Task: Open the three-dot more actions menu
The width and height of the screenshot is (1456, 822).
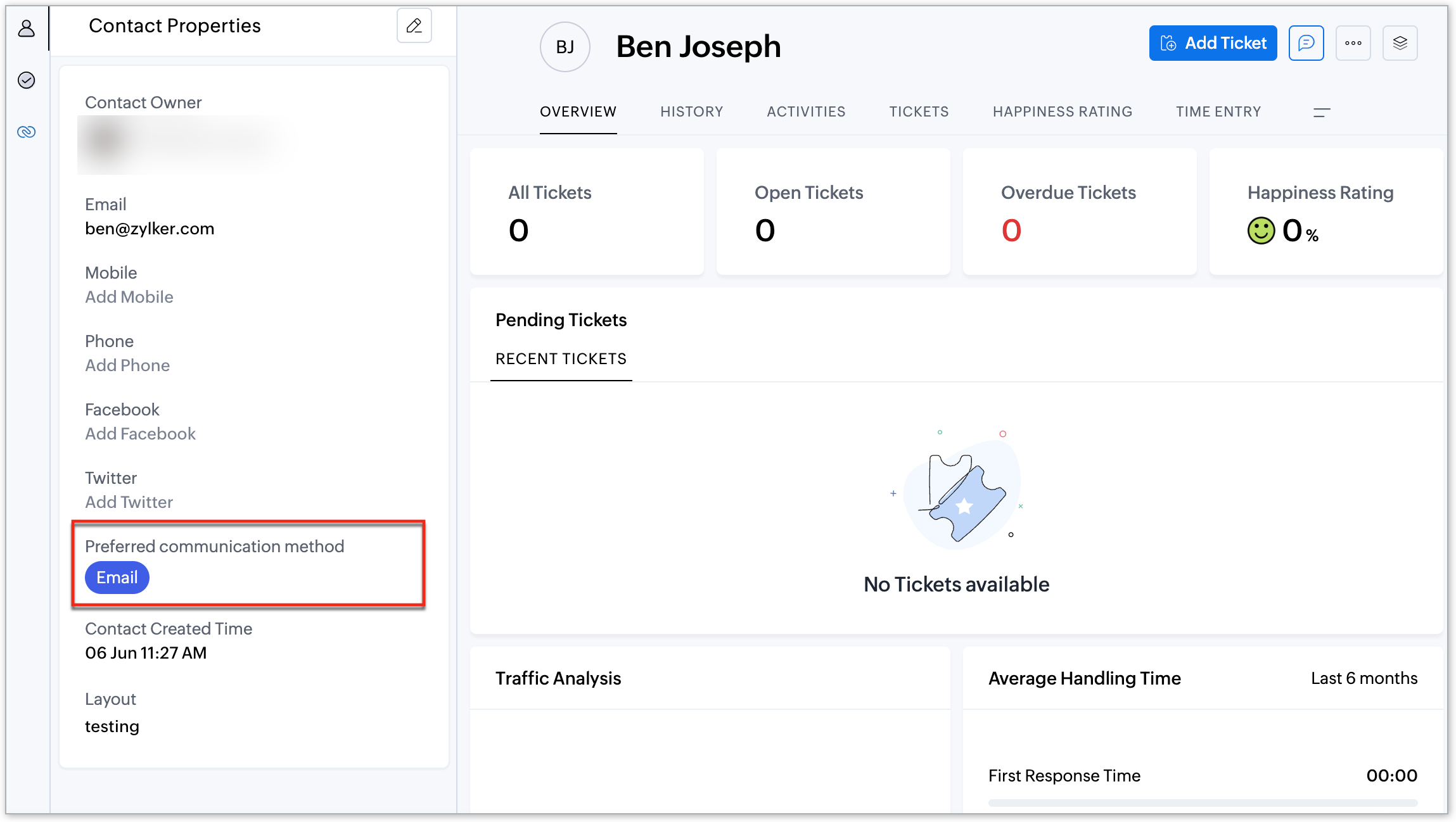Action: click(1353, 43)
